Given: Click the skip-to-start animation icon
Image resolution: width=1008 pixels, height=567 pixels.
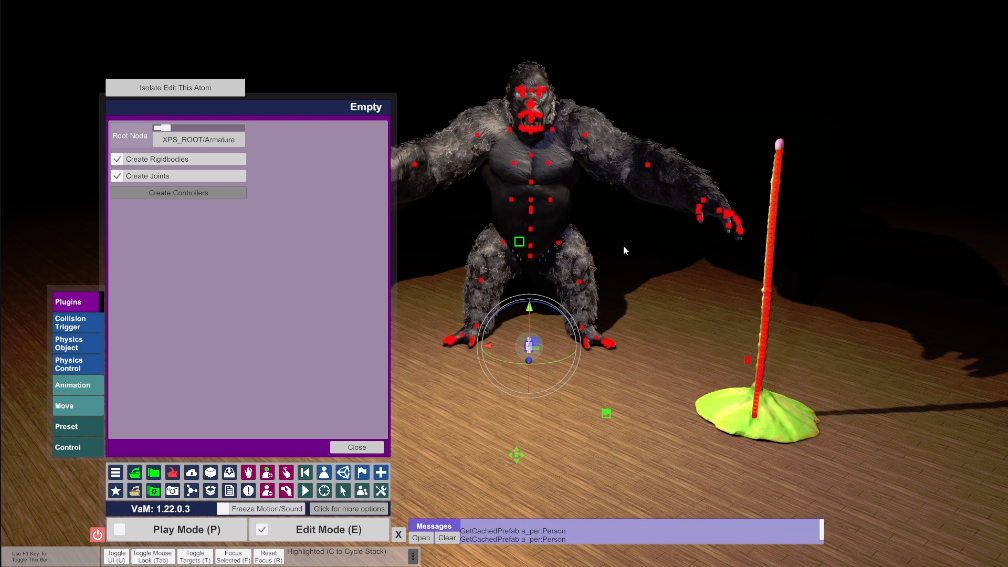Looking at the screenshot, I should [x=305, y=472].
